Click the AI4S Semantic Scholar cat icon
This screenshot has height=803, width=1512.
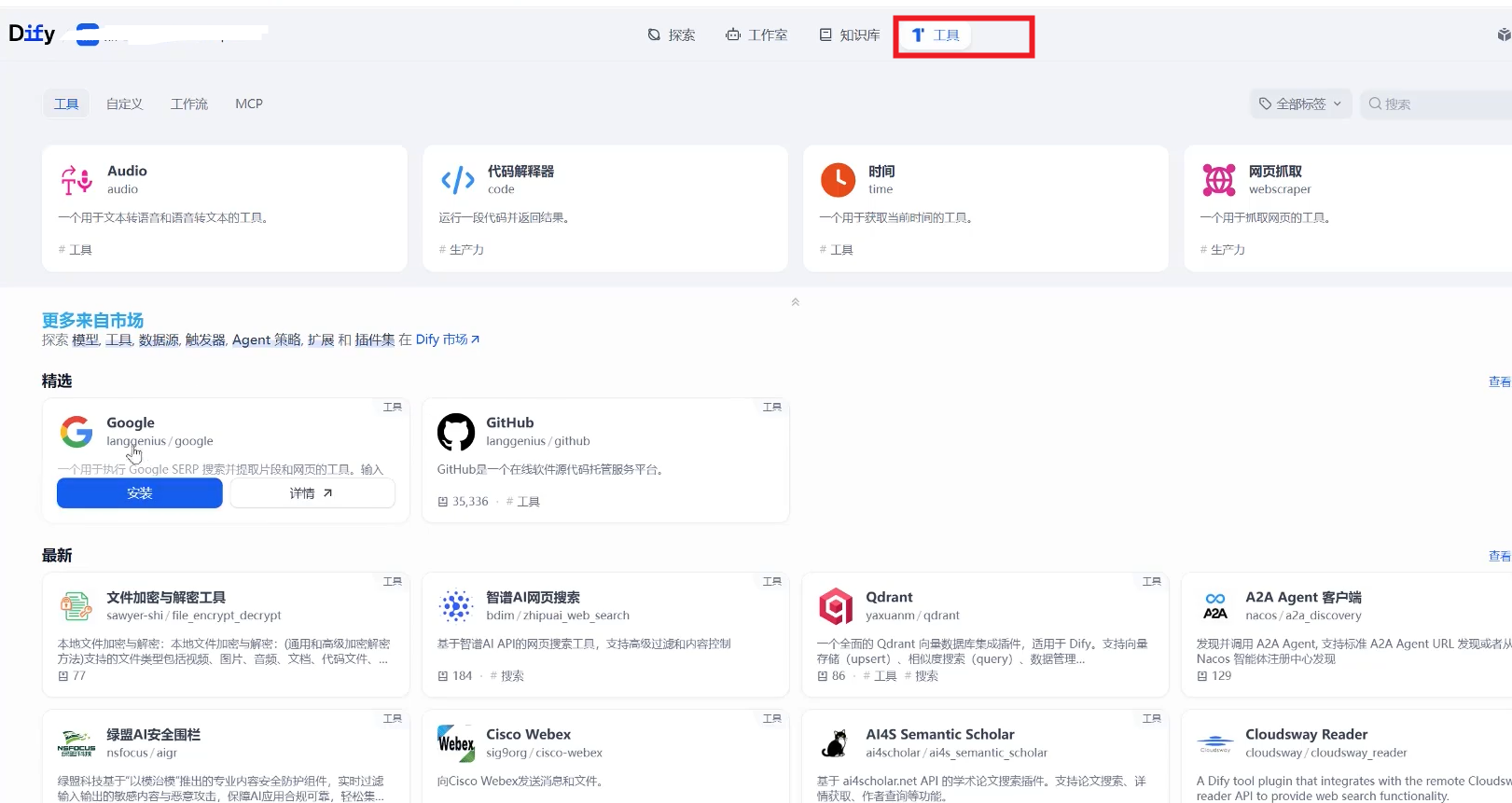836,743
